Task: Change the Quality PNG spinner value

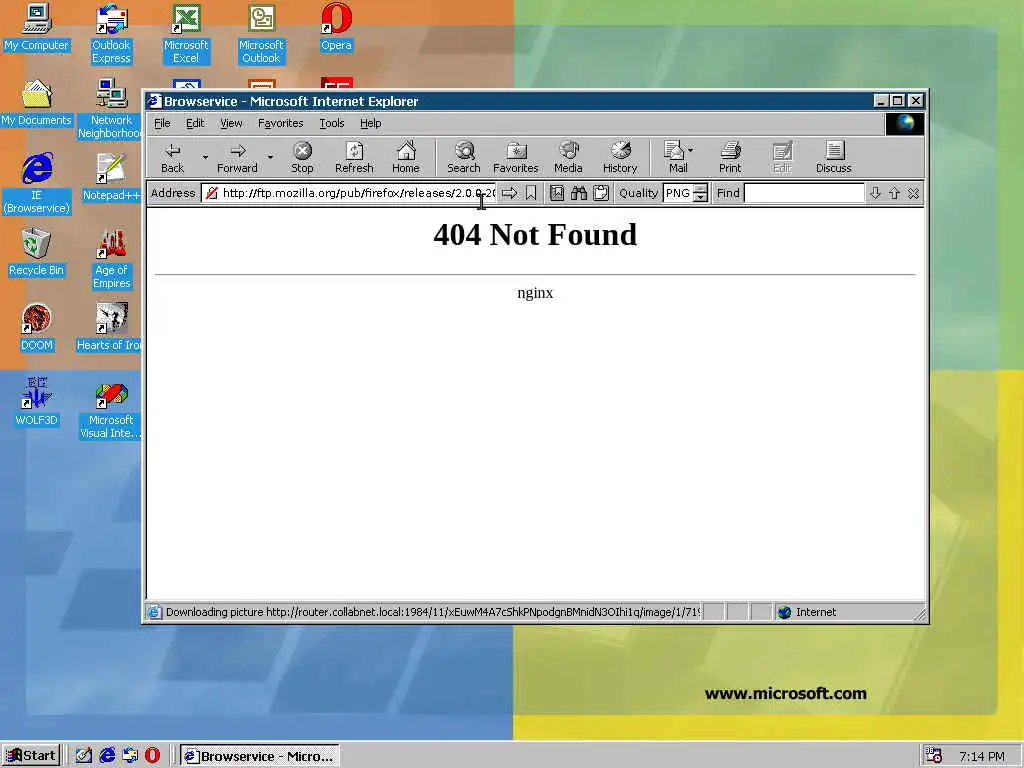Action: click(x=700, y=193)
